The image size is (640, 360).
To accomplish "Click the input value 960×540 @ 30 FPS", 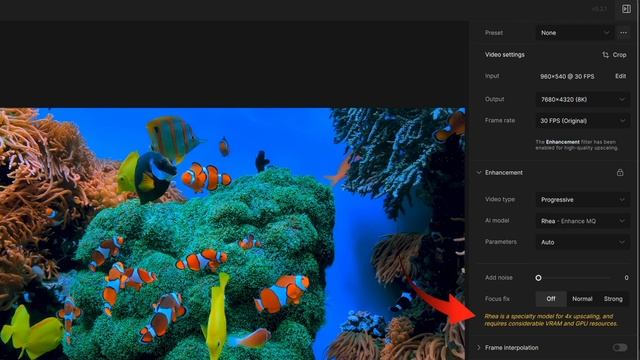I will (x=567, y=76).
